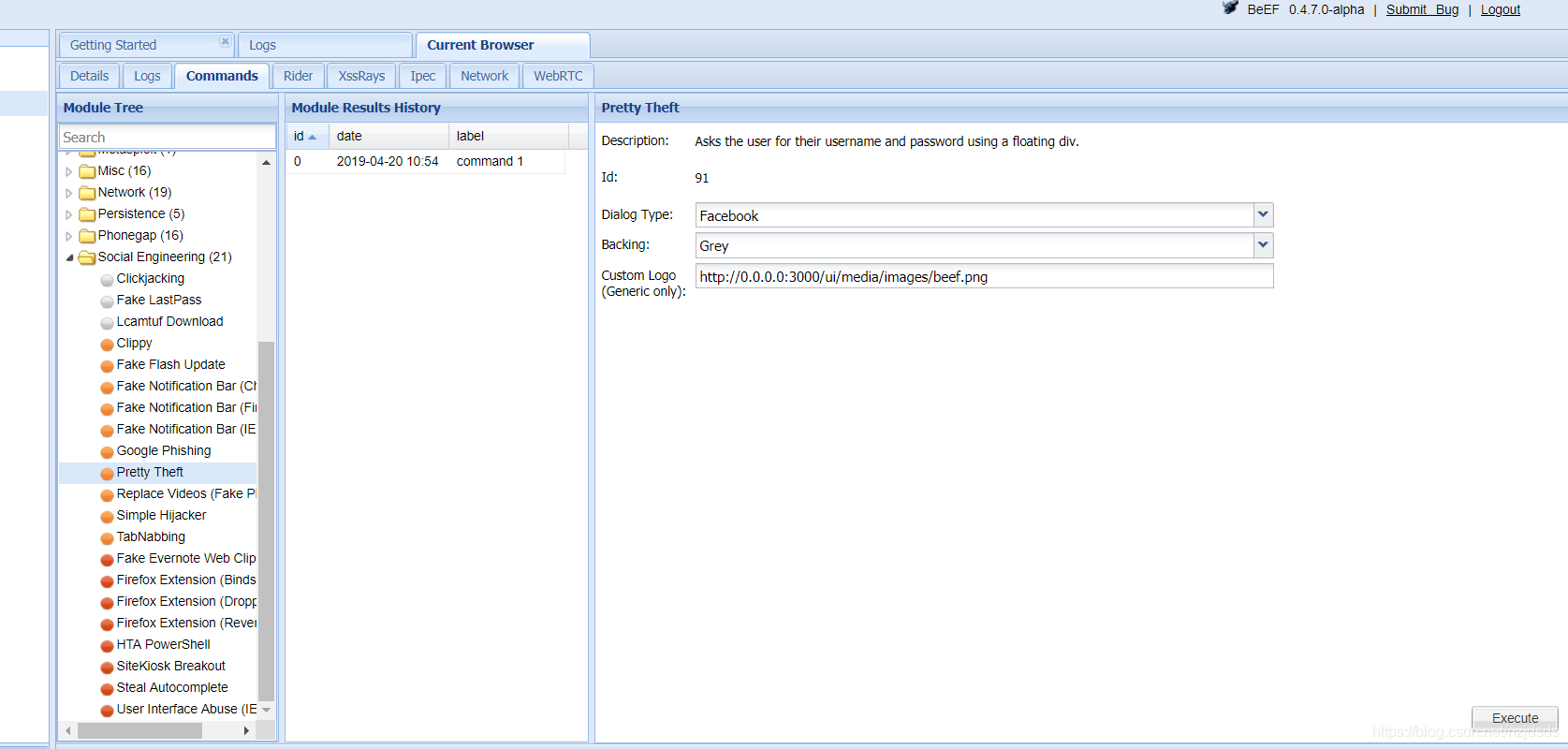1568x749 pixels.
Task: Select the Clickjacking module
Action: point(150,278)
